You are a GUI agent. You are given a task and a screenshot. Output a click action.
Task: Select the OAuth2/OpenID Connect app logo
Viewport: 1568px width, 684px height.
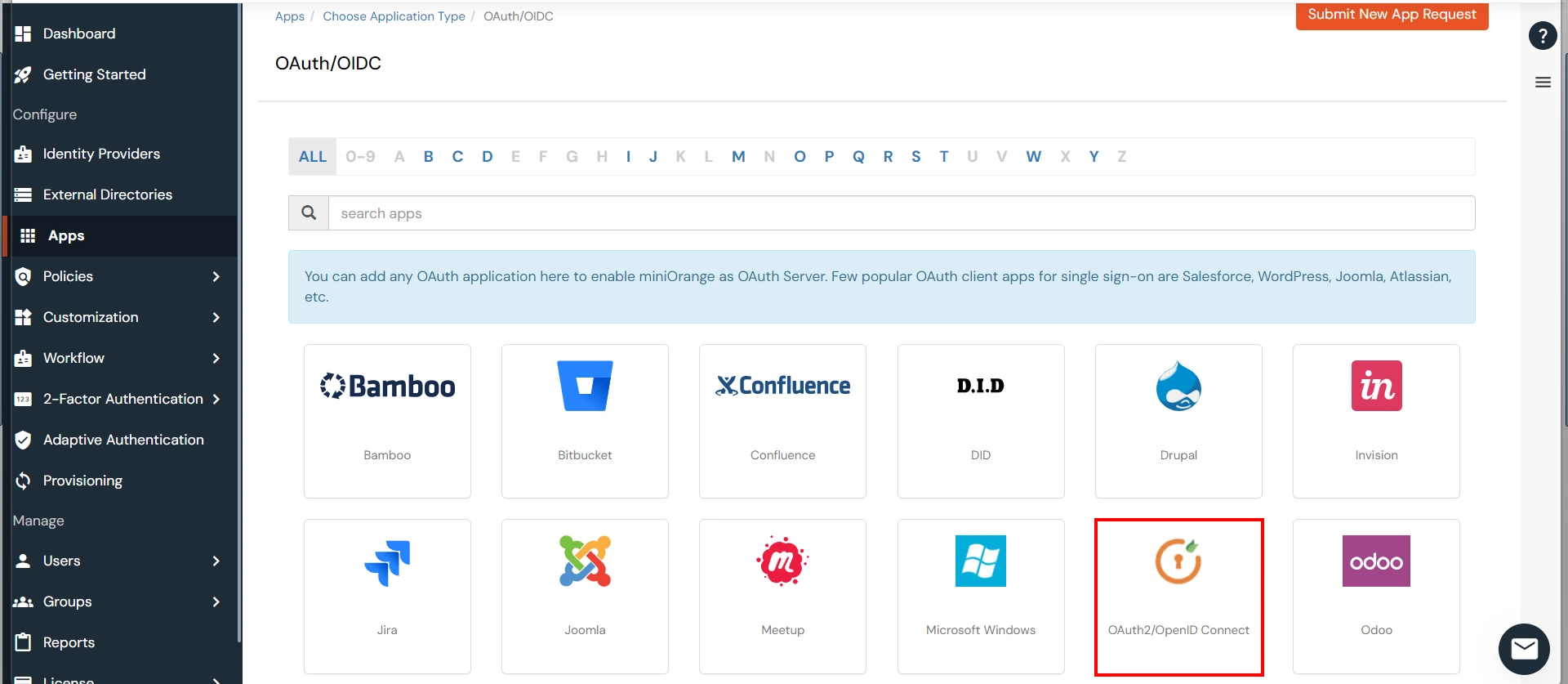(1178, 561)
